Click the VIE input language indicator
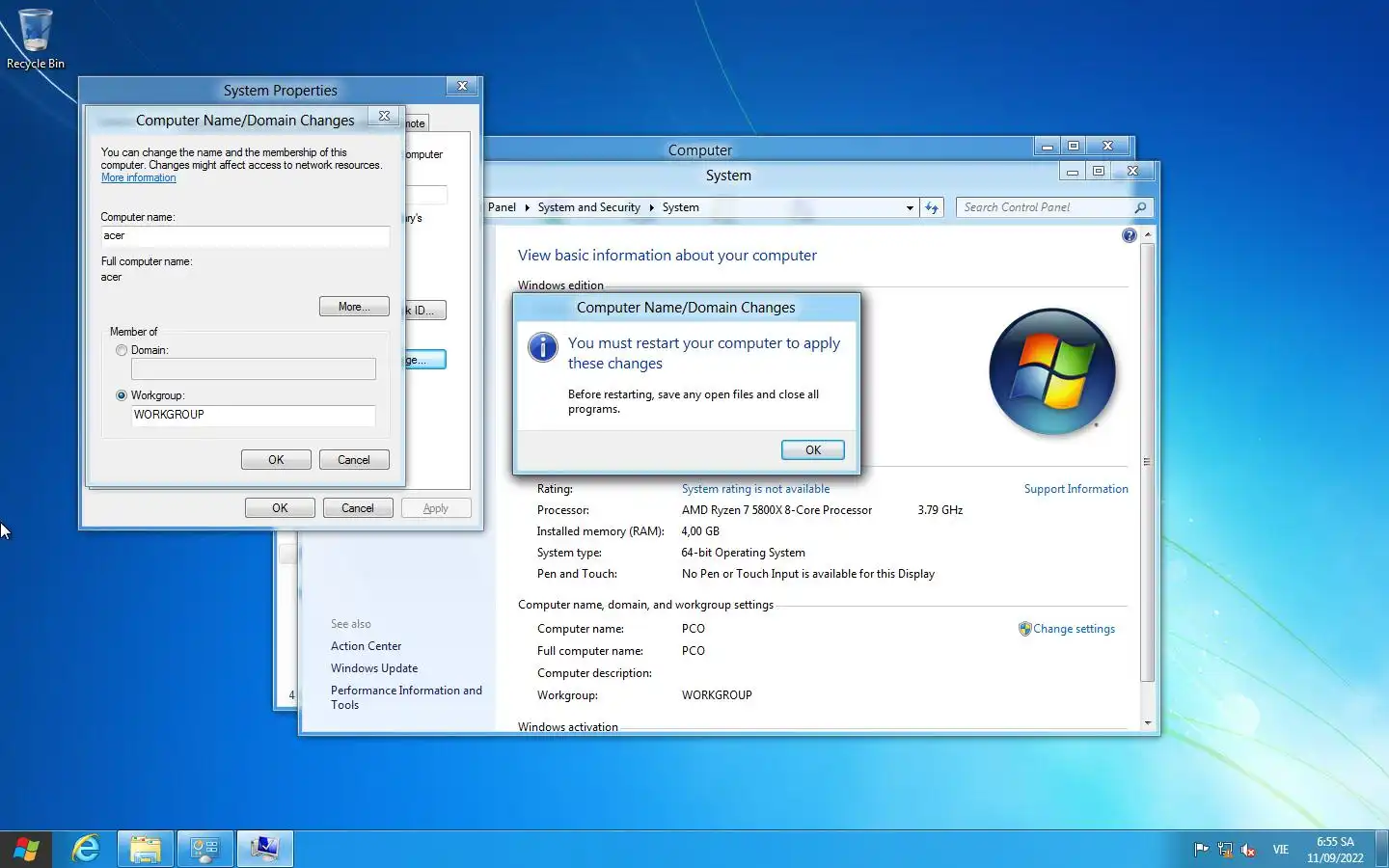Viewport: 1389px width, 868px height. 1280,850
